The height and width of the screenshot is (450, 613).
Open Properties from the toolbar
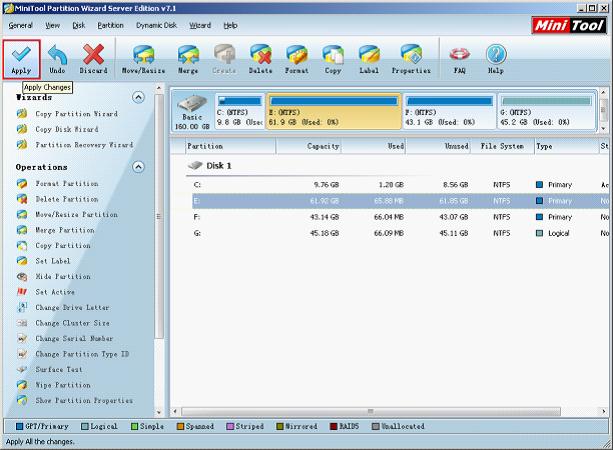[x=411, y=54]
